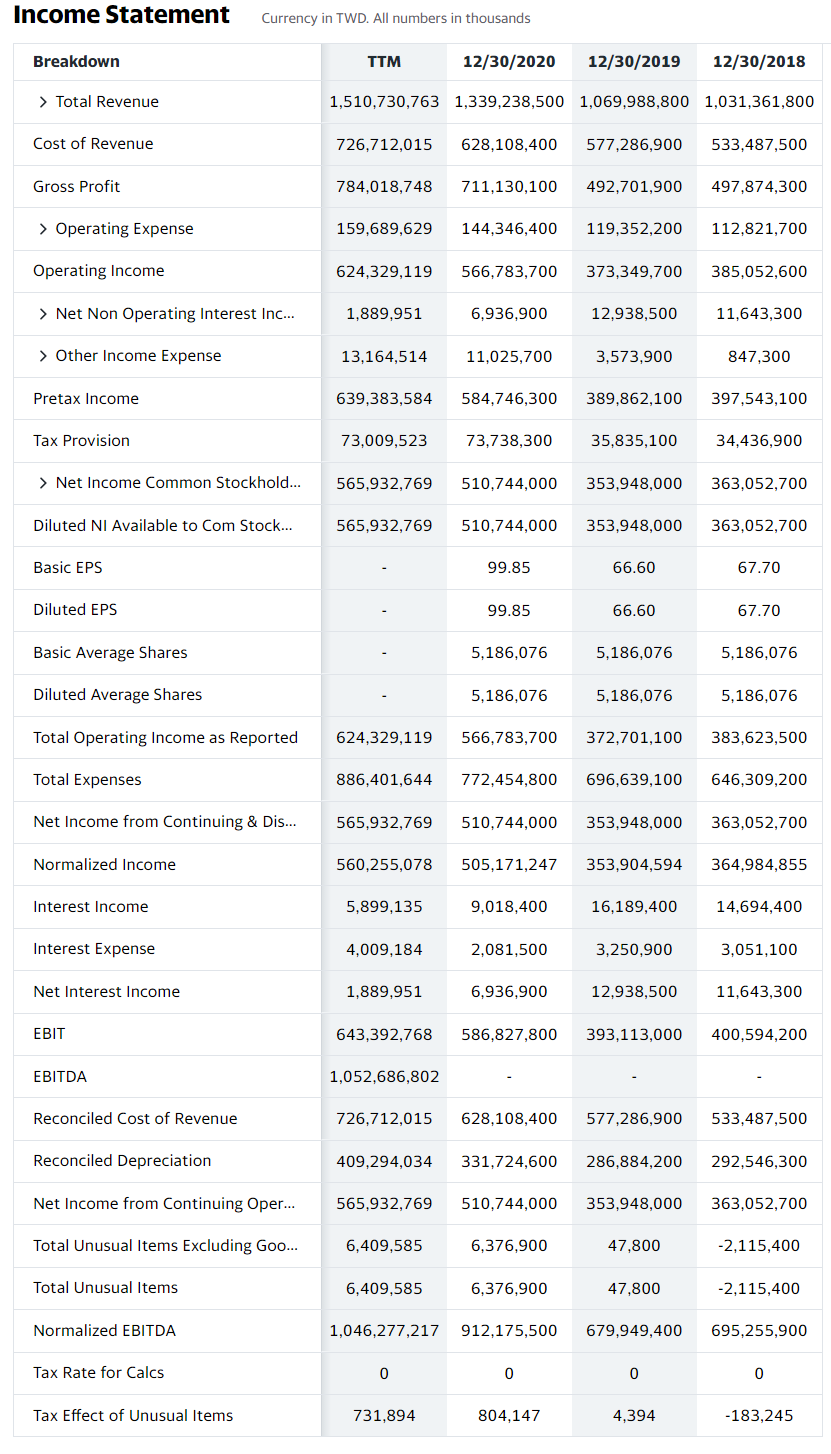831x1454 pixels.
Task: Click the EBIT row label
Action: click(x=49, y=1034)
